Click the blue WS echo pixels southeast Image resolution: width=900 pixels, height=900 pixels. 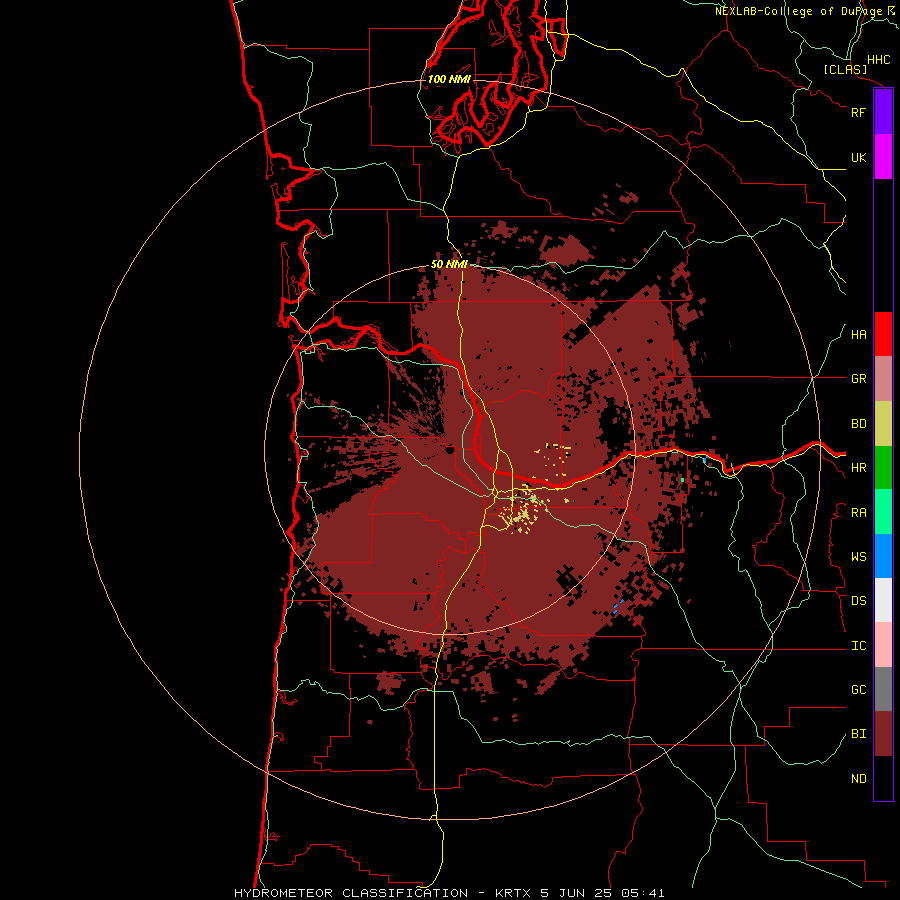pyautogui.click(x=618, y=607)
